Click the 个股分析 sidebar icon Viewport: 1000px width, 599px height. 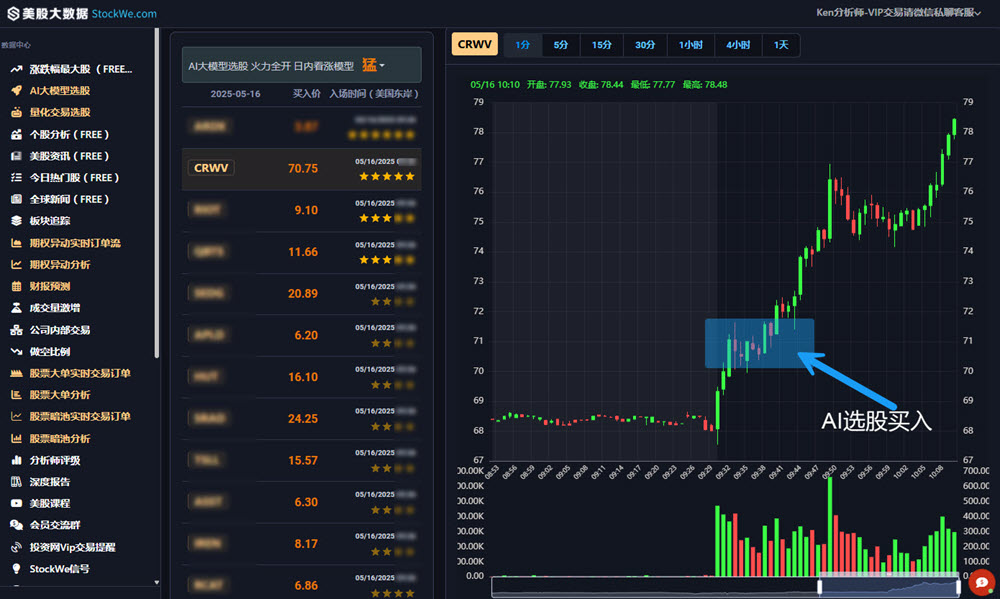coord(16,135)
